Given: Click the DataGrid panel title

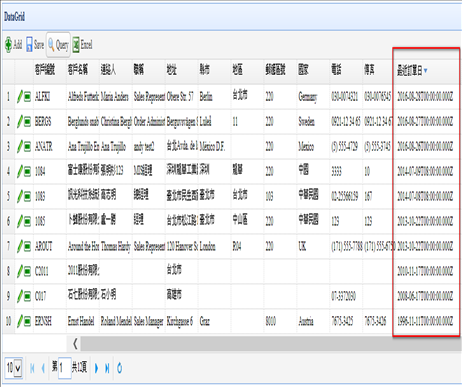Looking at the screenshot, I should pos(14,16).
